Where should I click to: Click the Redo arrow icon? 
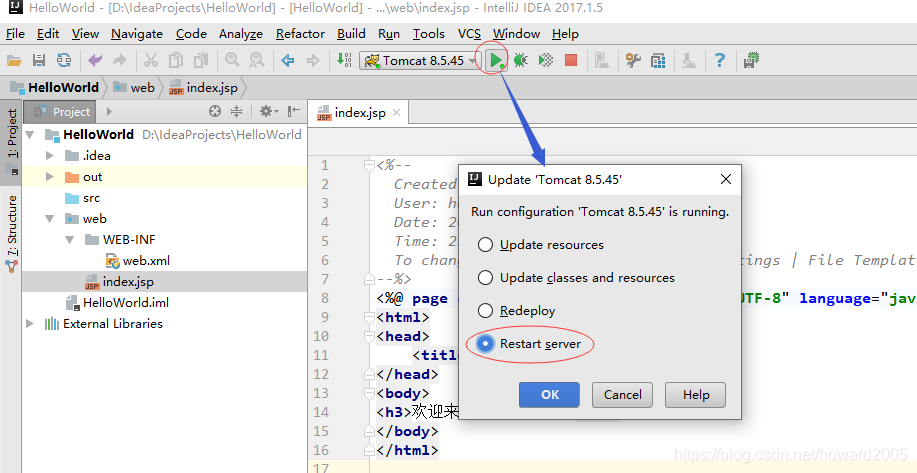pos(119,60)
